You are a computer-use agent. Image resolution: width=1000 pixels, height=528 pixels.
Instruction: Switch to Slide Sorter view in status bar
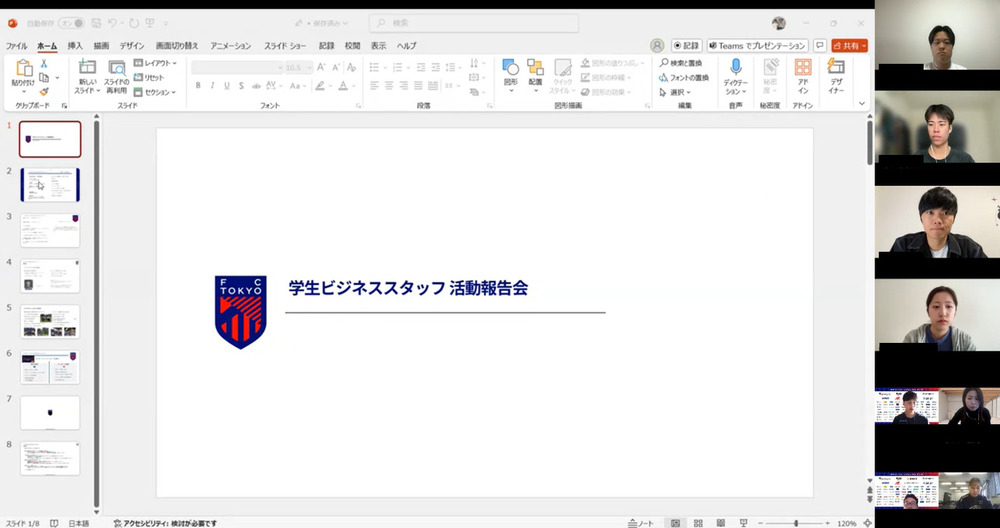point(699,523)
